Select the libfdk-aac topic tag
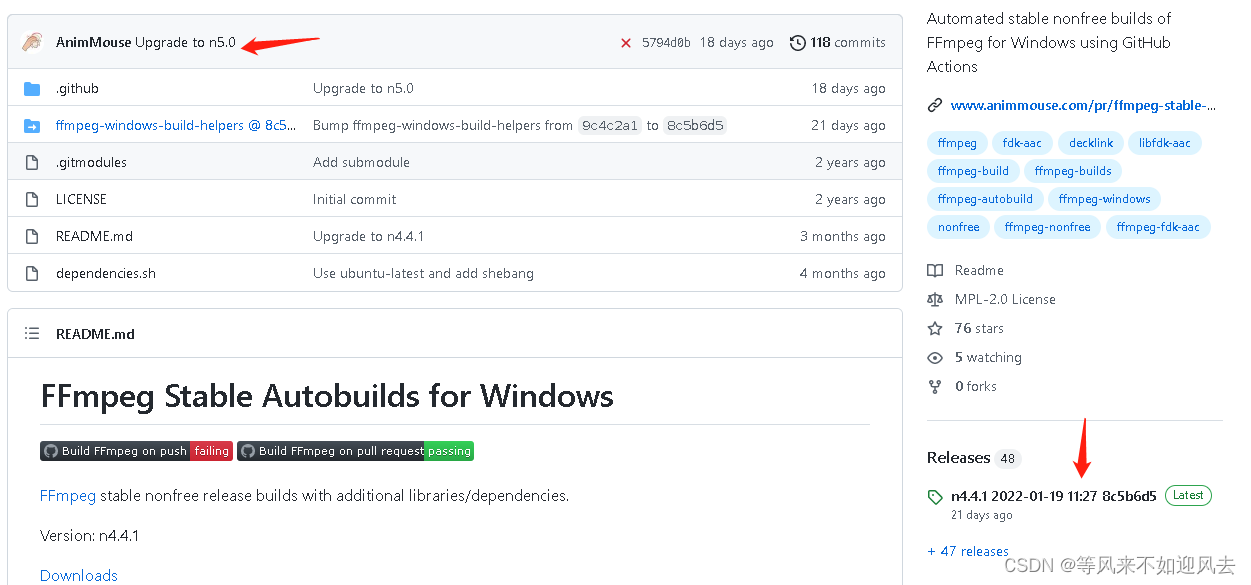The width and height of the screenshot is (1251, 585). [1165, 143]
